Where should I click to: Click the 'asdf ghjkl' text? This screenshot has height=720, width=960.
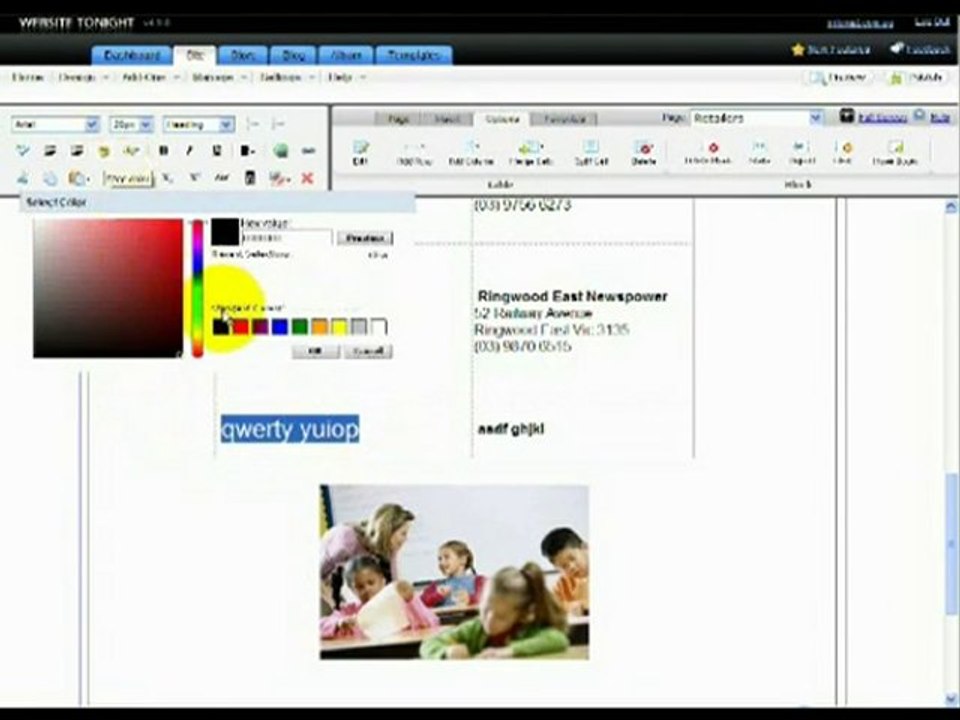511,429
